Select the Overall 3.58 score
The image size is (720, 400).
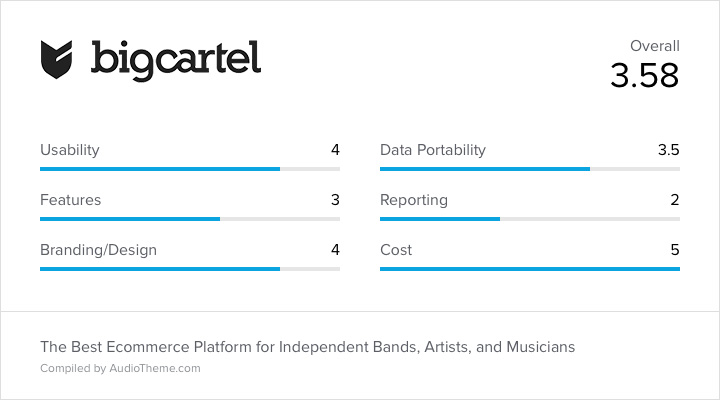[x=644, y=75]
